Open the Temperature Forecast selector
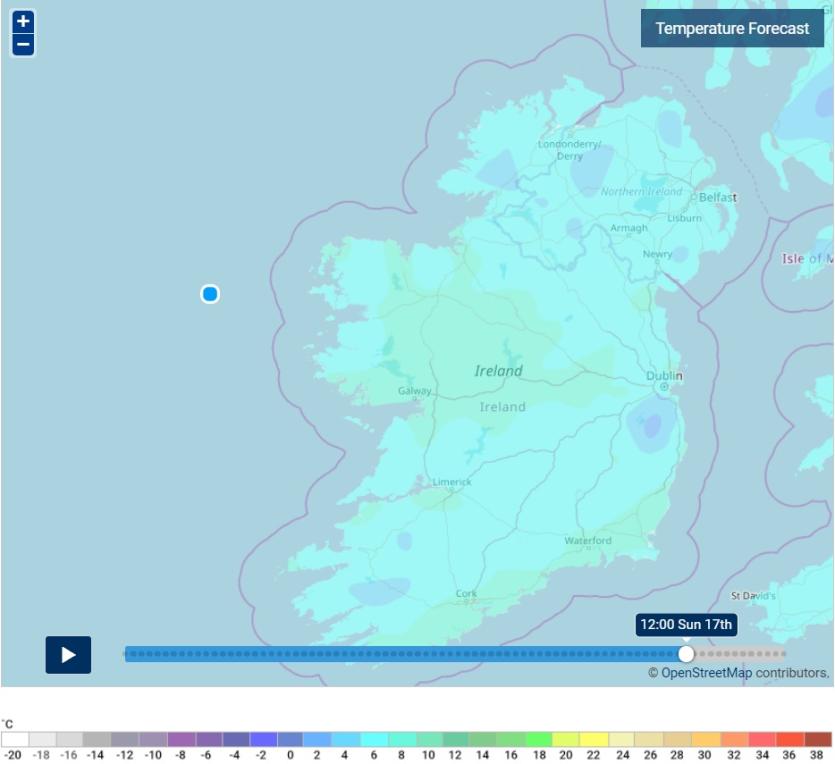Screen dimensions: 835x764 click(x=732, y=28)
